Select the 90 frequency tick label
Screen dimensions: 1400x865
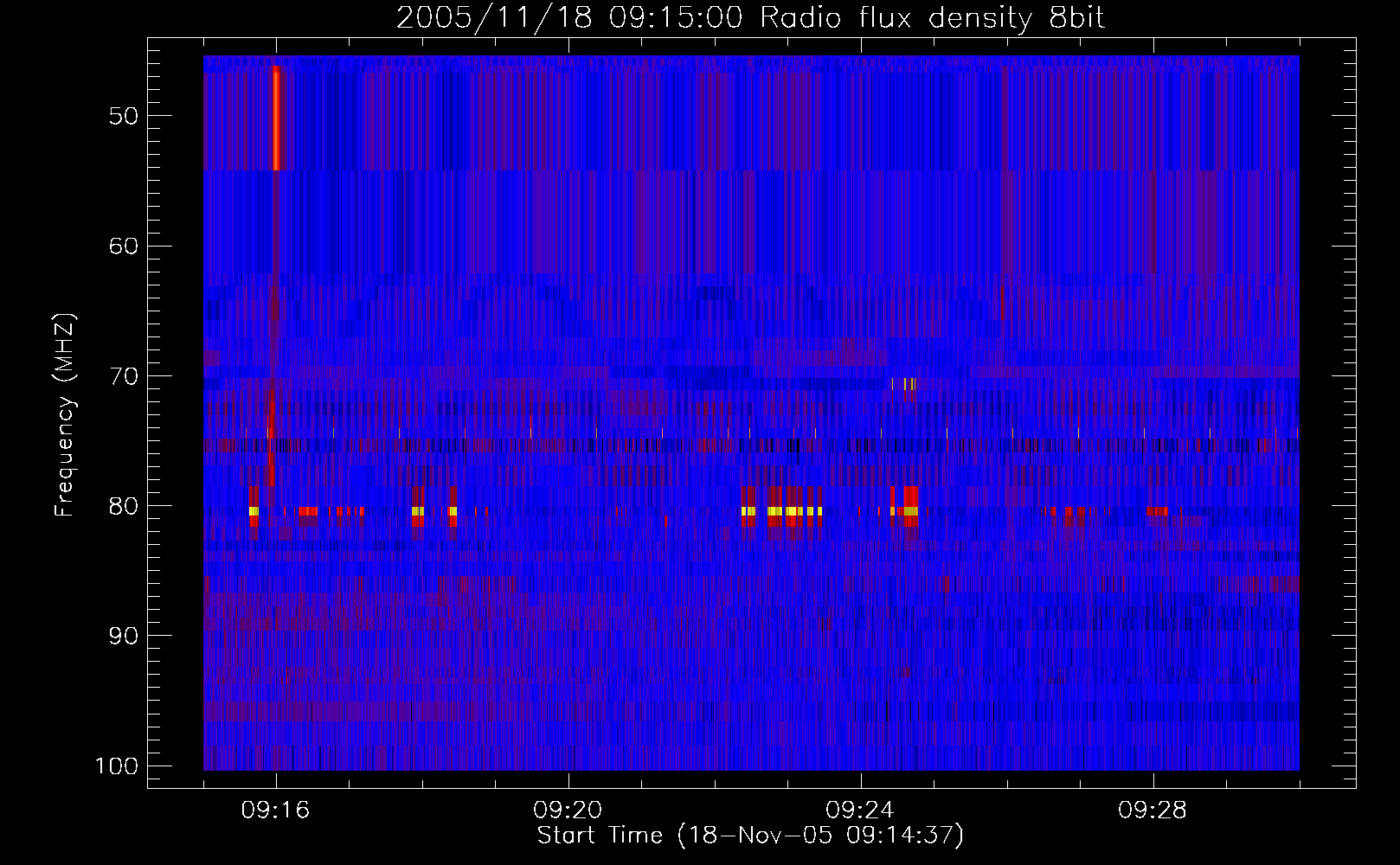click(124, 636)
